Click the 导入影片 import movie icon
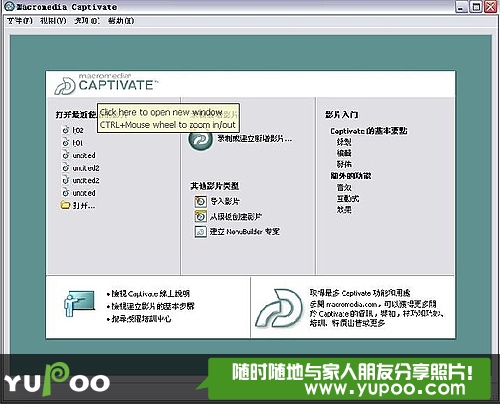The width and height of the screenshot is (500, 404). click(x=201, y=201)
